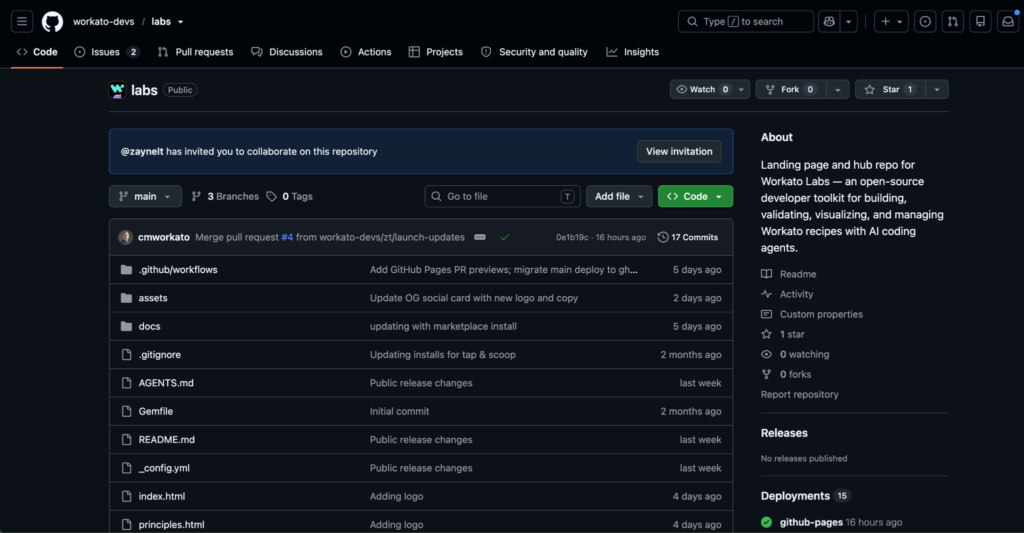Open the .github/workflows folder
Screen dimensions: 1024x533
[178, 270]
